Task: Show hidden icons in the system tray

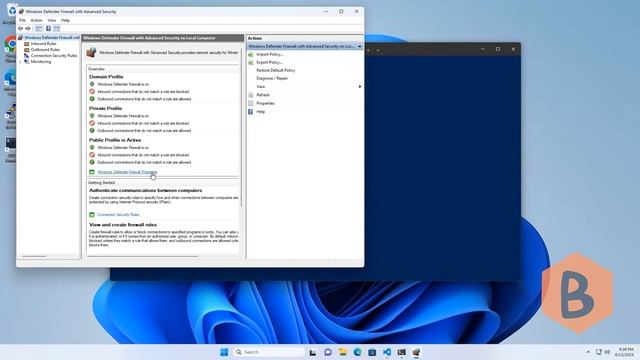Action: point(588,352)
